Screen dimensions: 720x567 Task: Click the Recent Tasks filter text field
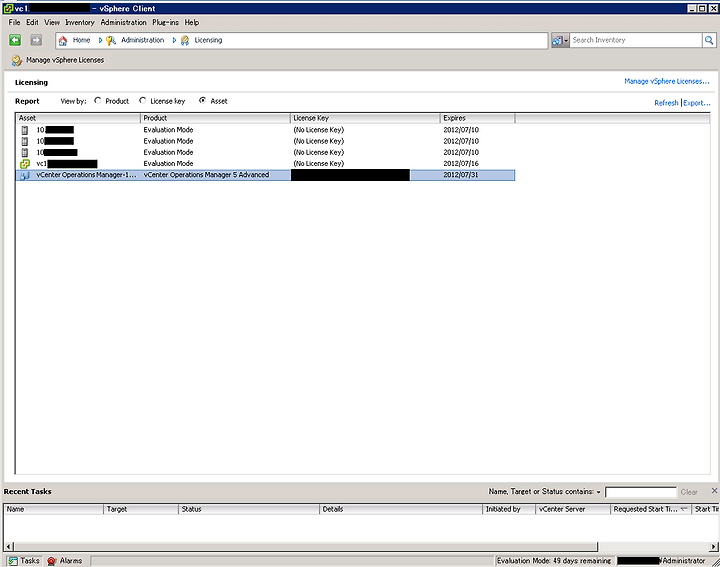(641, 492)
